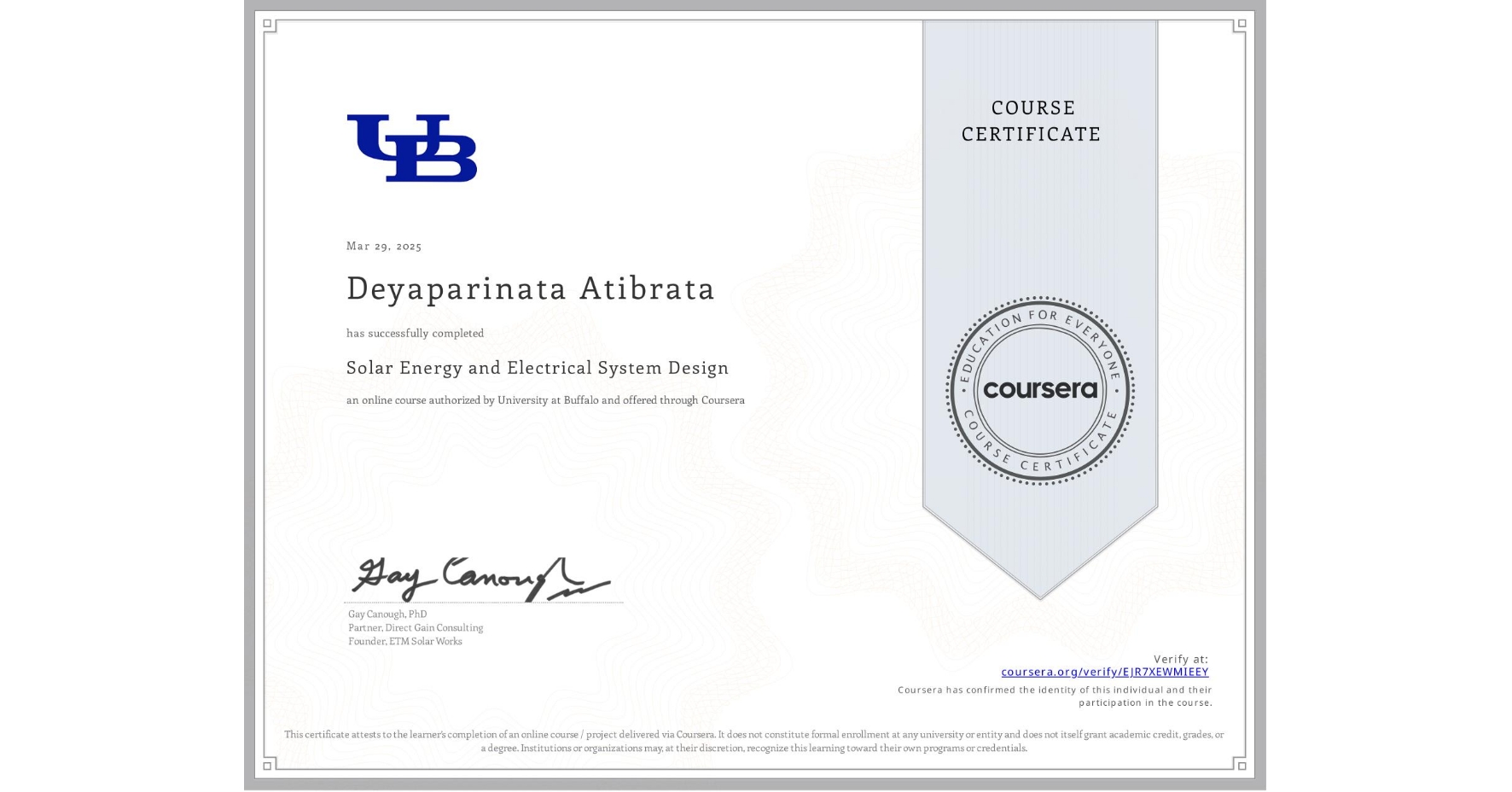Screen dimensions: 1512x792
Task: Select the recipient name Deyaparinata Atibrata
Action: (x=530, y=289)
